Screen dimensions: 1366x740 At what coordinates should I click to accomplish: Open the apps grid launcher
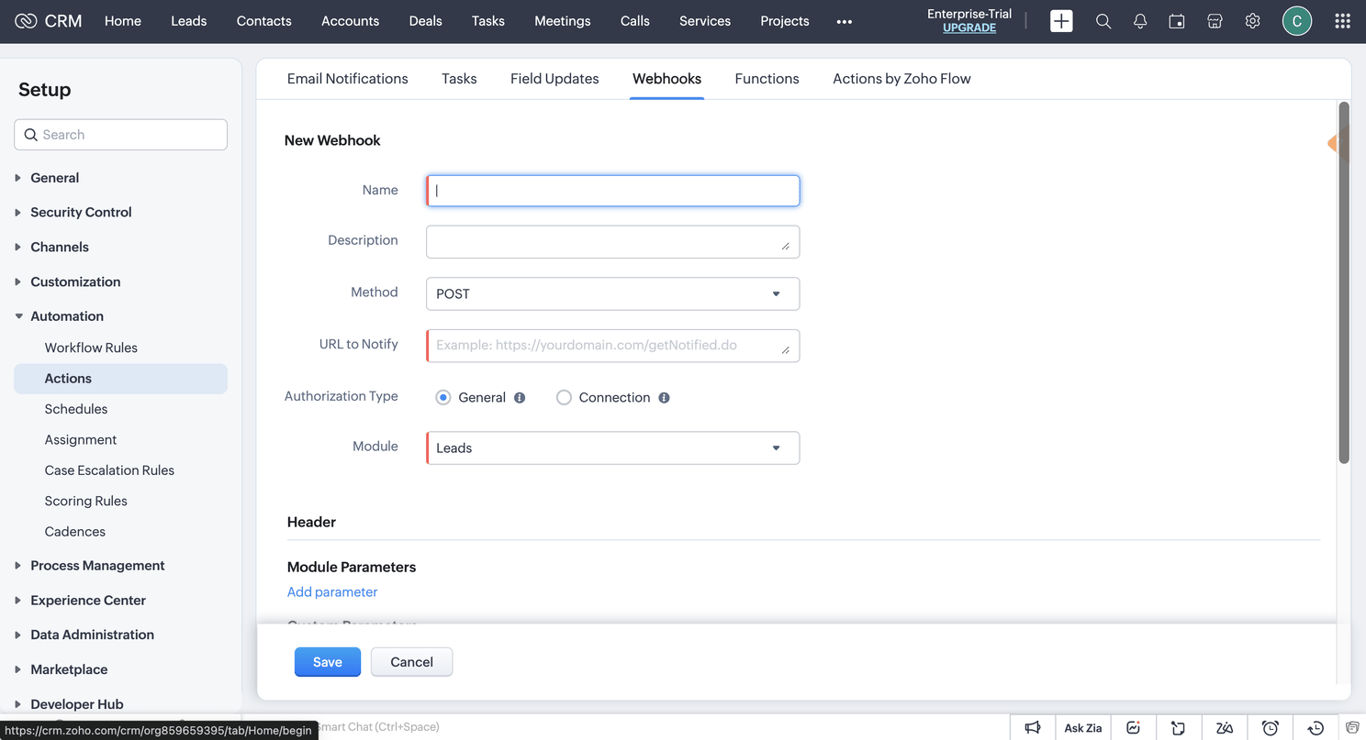click(x=1343, y=21)
